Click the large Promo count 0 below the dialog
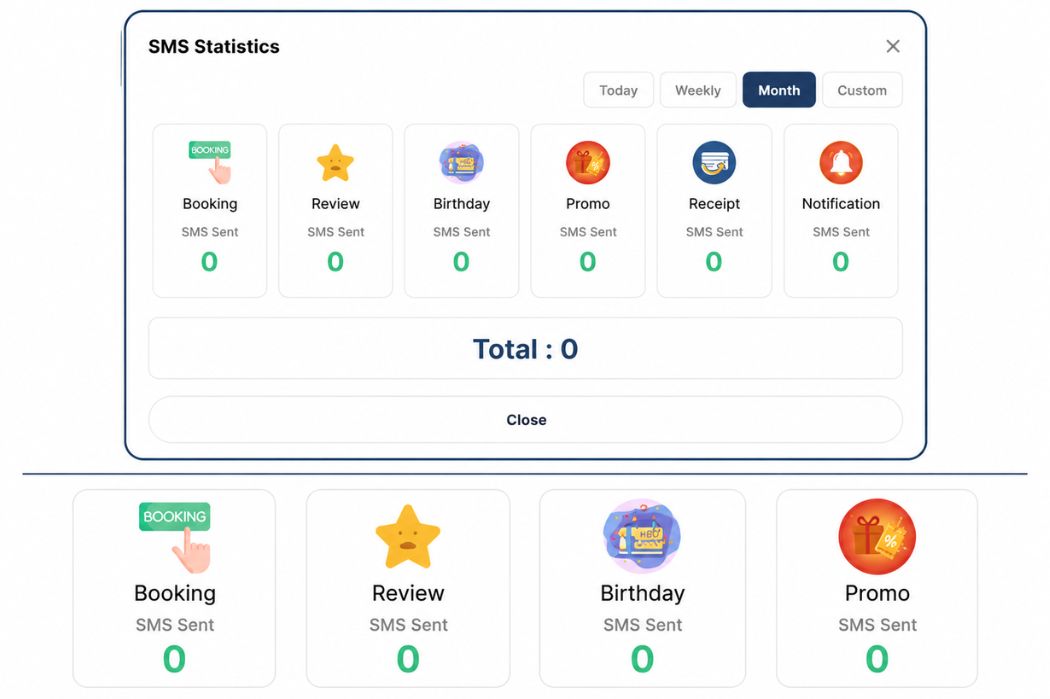This screenshot has width=1050, height=699. coord(877,659)
